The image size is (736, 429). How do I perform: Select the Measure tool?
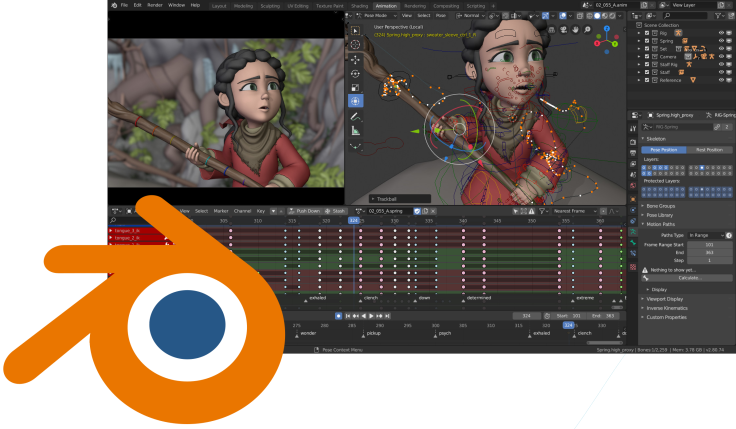tap(357, 129)
